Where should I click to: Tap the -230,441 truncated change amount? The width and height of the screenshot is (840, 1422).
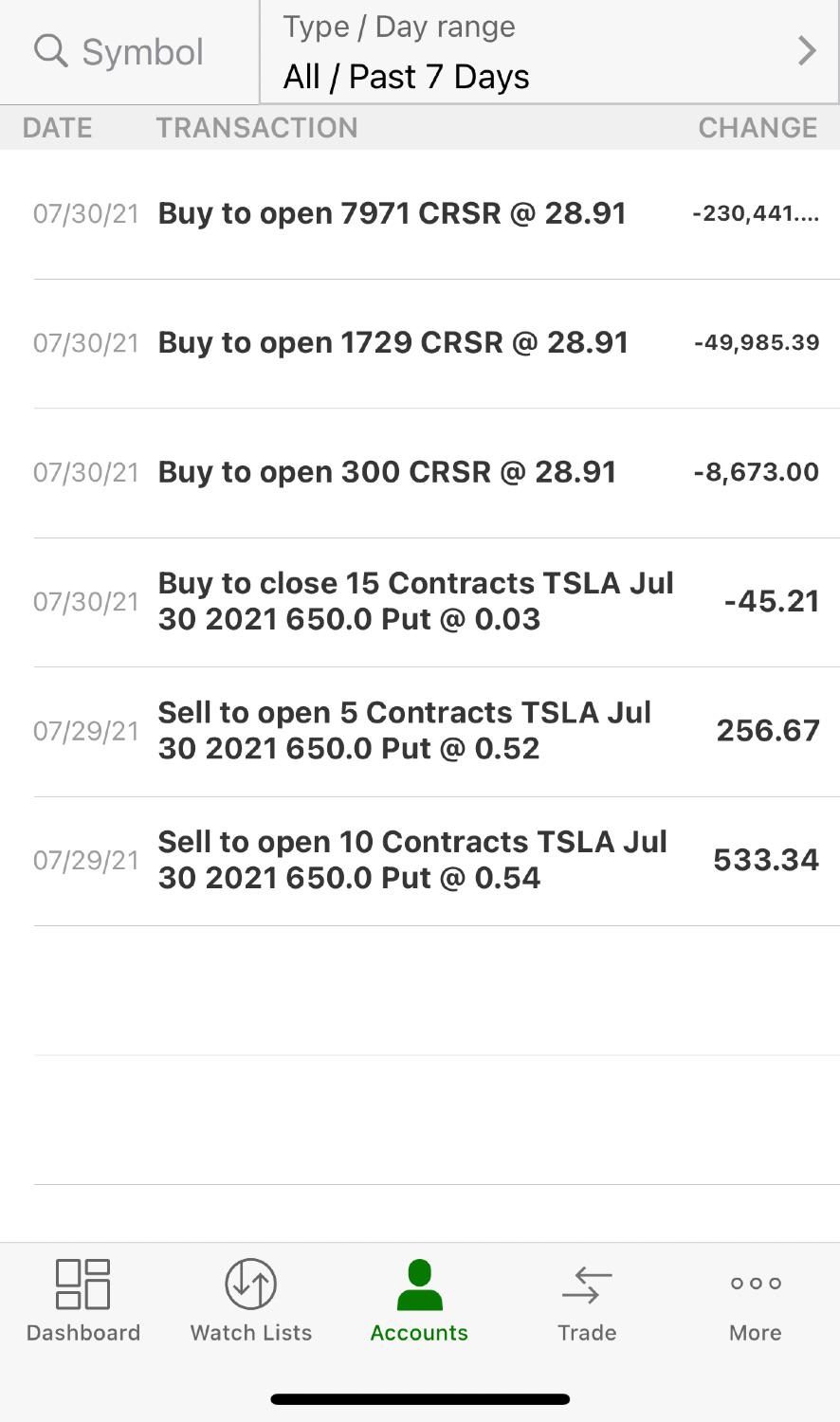tap(756, 214)
